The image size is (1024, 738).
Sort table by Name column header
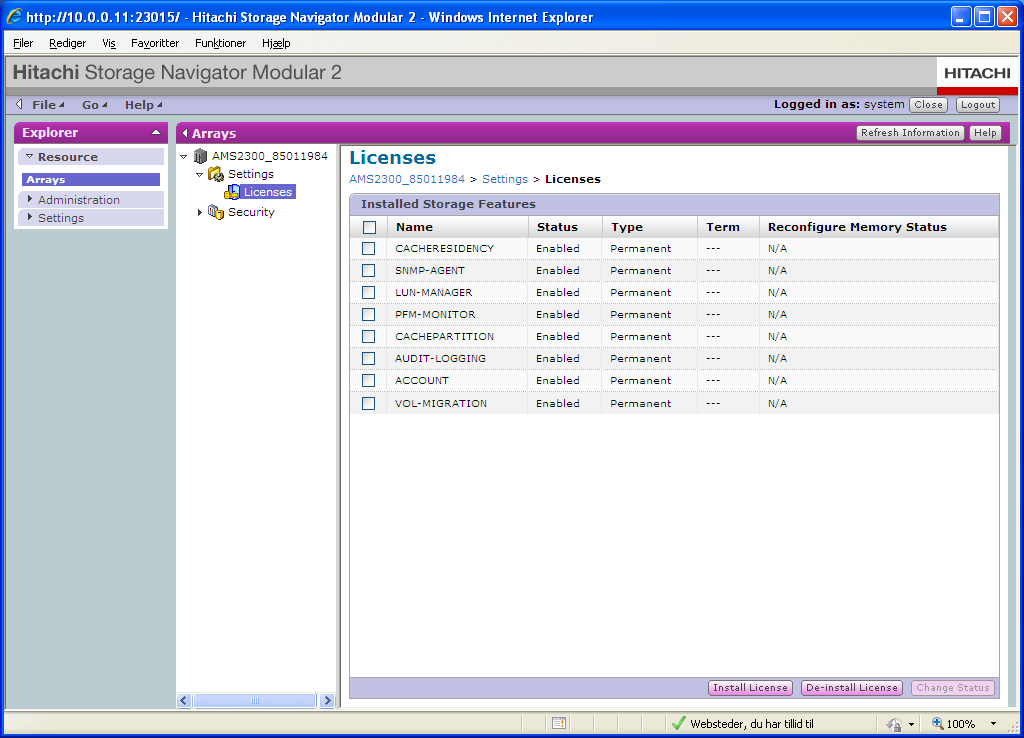414,227
